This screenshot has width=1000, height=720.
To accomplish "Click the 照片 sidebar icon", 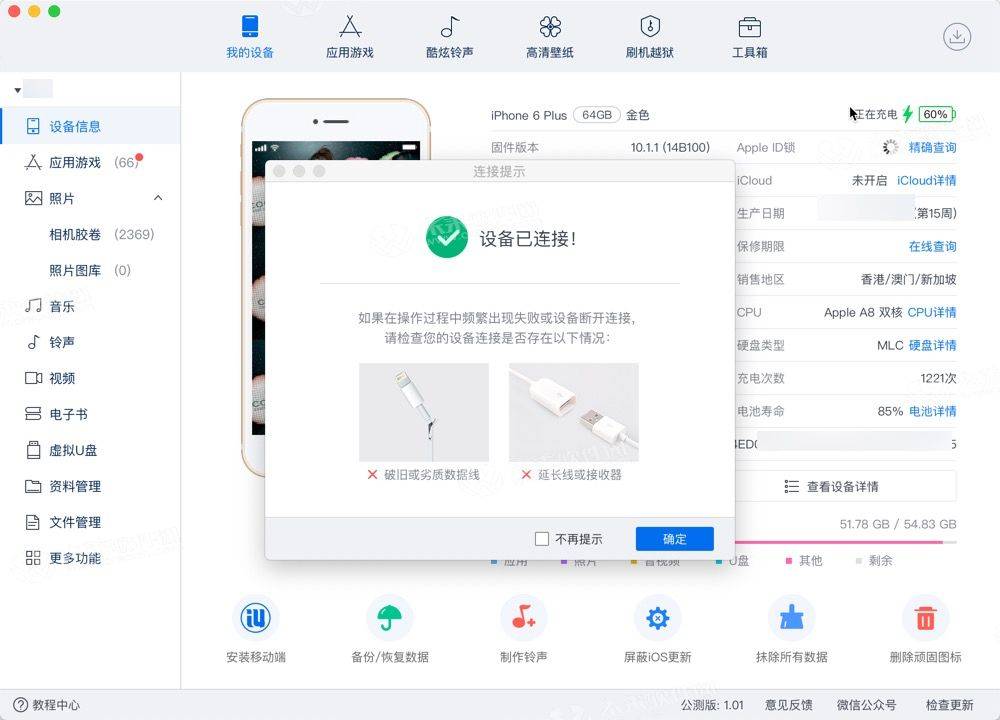I will click(33, 198).
